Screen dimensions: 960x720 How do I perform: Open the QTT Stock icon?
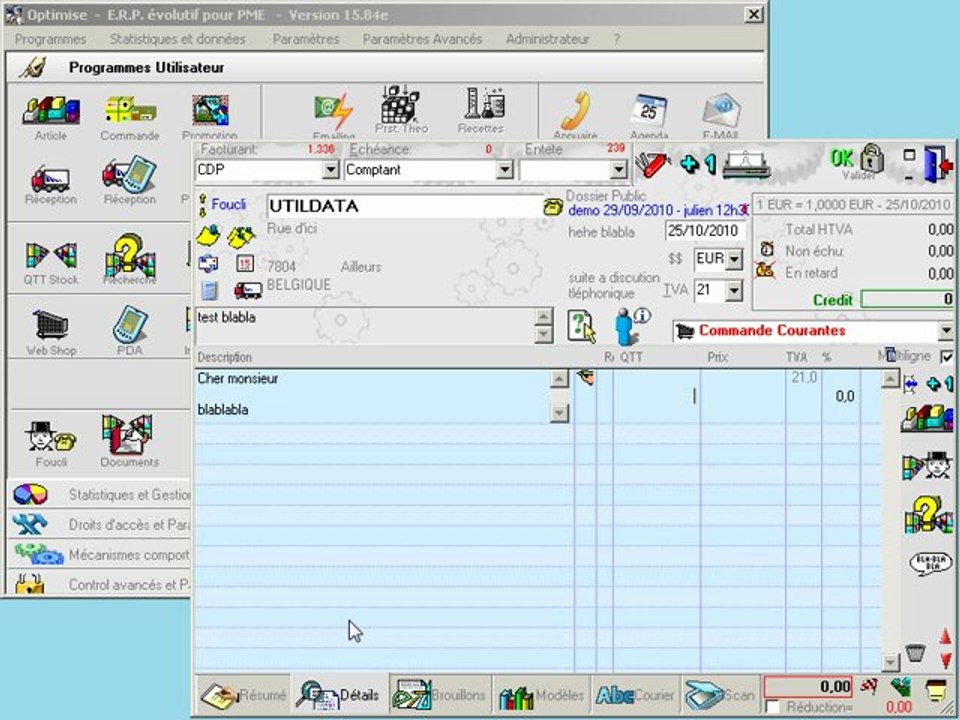click(x=51, y=255)
